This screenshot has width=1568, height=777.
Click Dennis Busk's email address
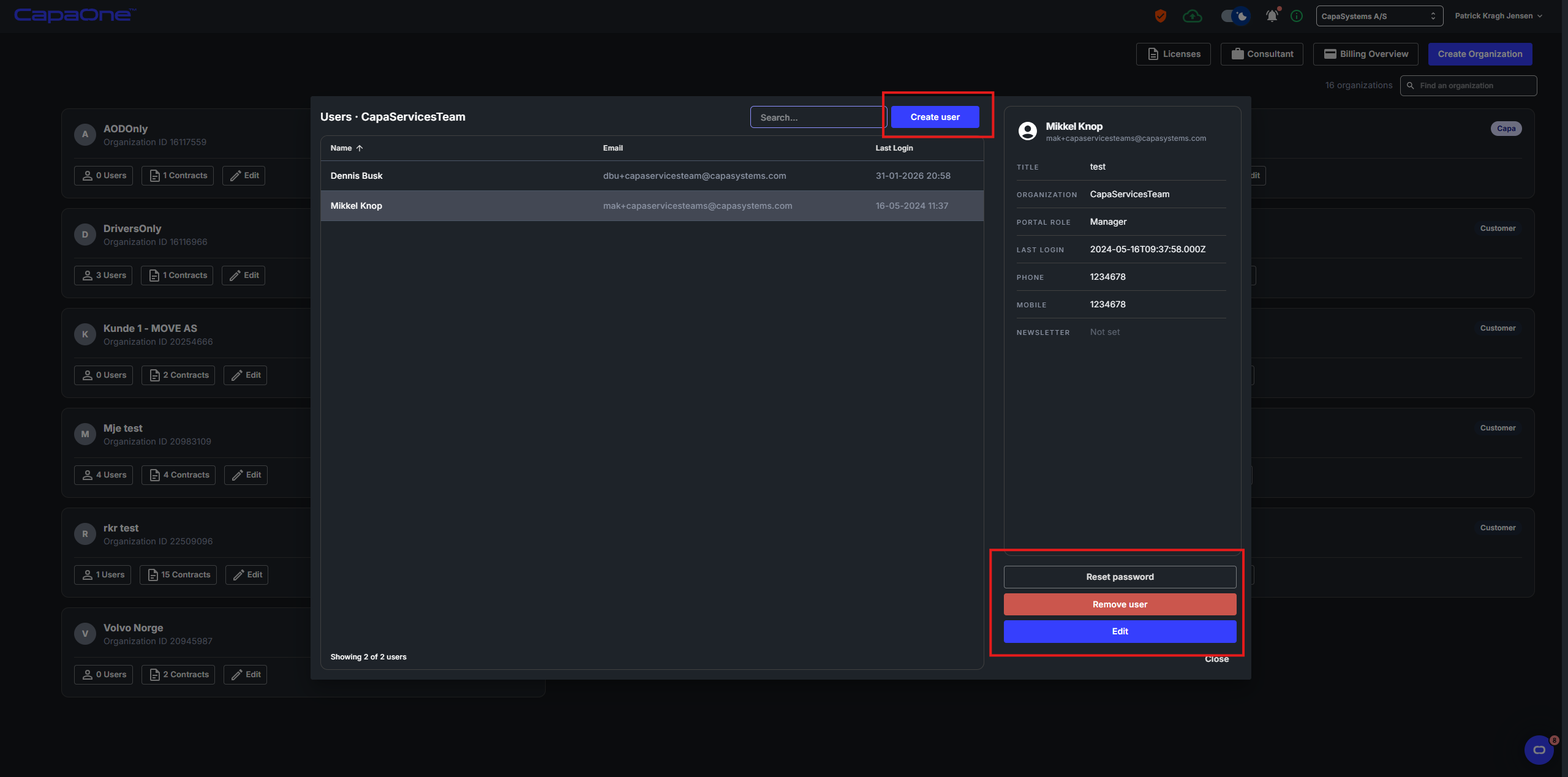tap(694, 176)
